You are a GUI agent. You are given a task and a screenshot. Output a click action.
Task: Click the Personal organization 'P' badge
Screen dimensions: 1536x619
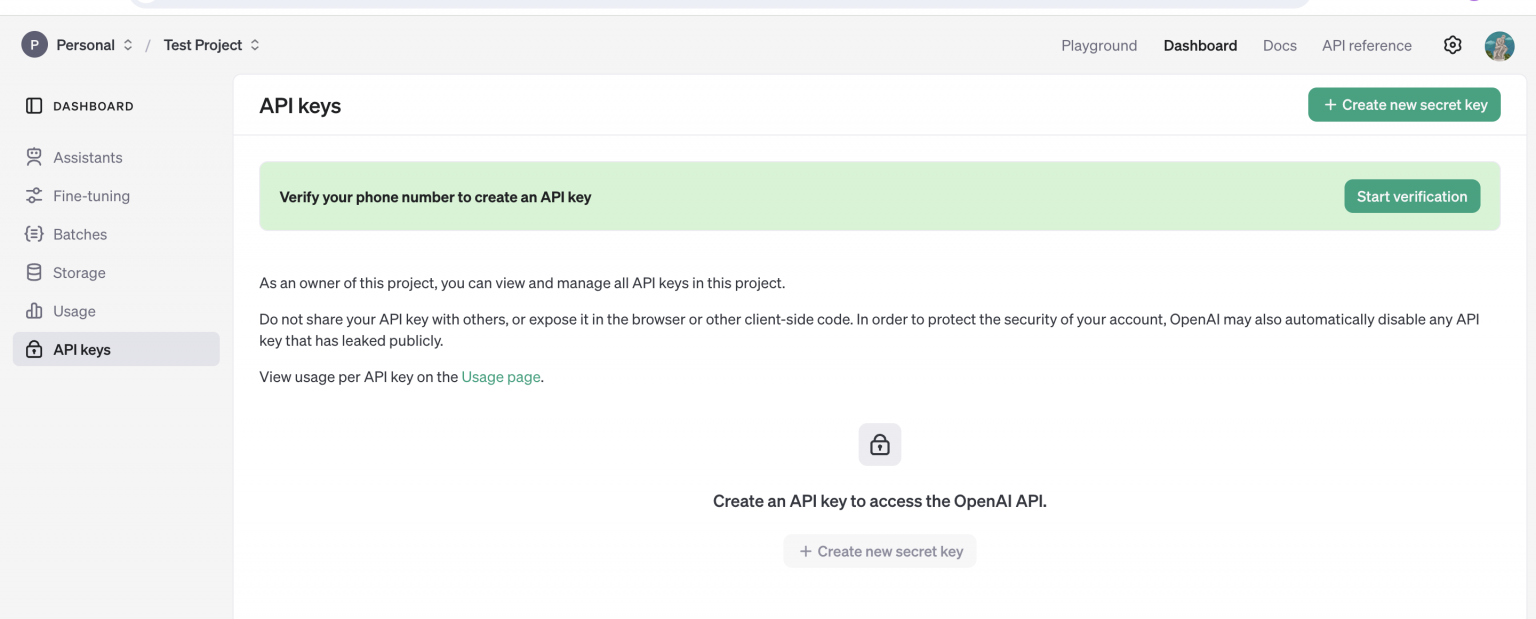pyautogui.click(x=35, y=45)
